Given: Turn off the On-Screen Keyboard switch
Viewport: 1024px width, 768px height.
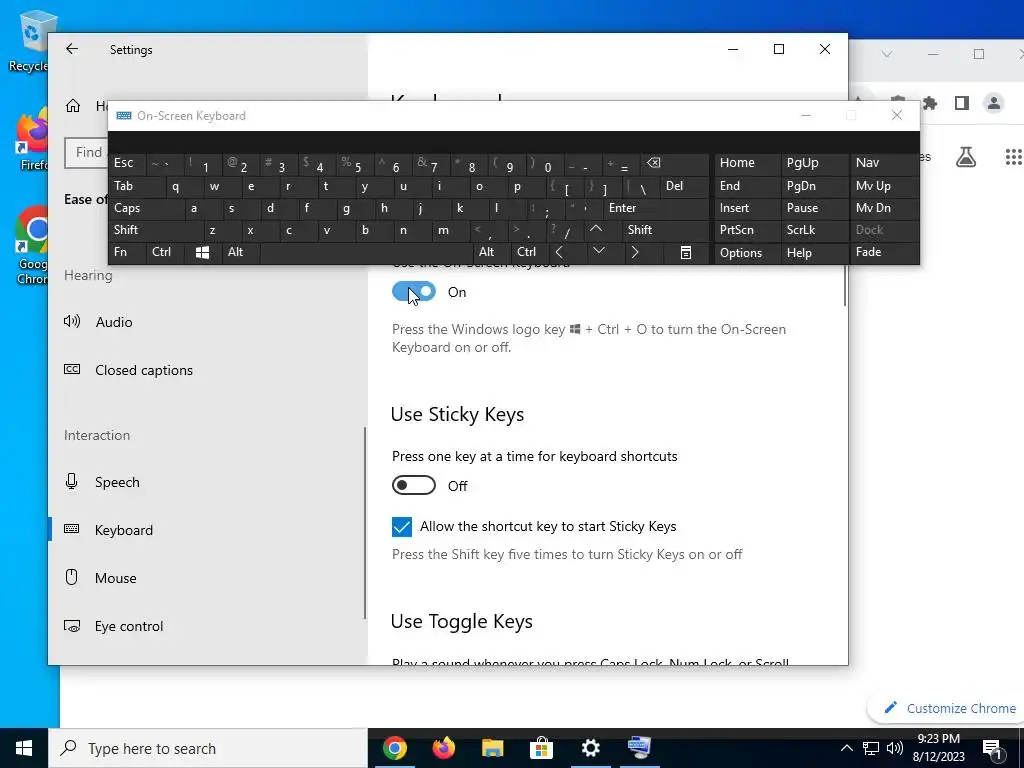Looking at the screenshot, I should (413, 292).
